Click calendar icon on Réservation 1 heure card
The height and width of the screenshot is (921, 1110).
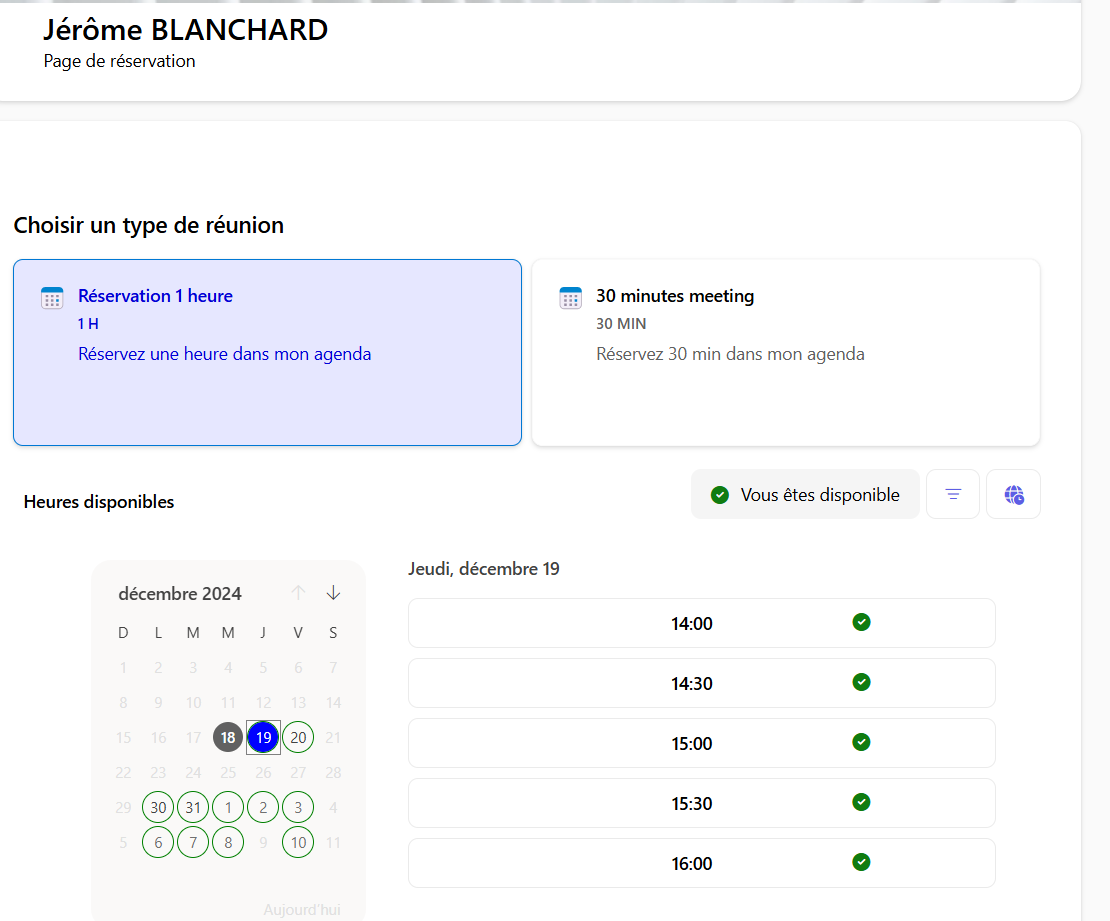[52, 298]
